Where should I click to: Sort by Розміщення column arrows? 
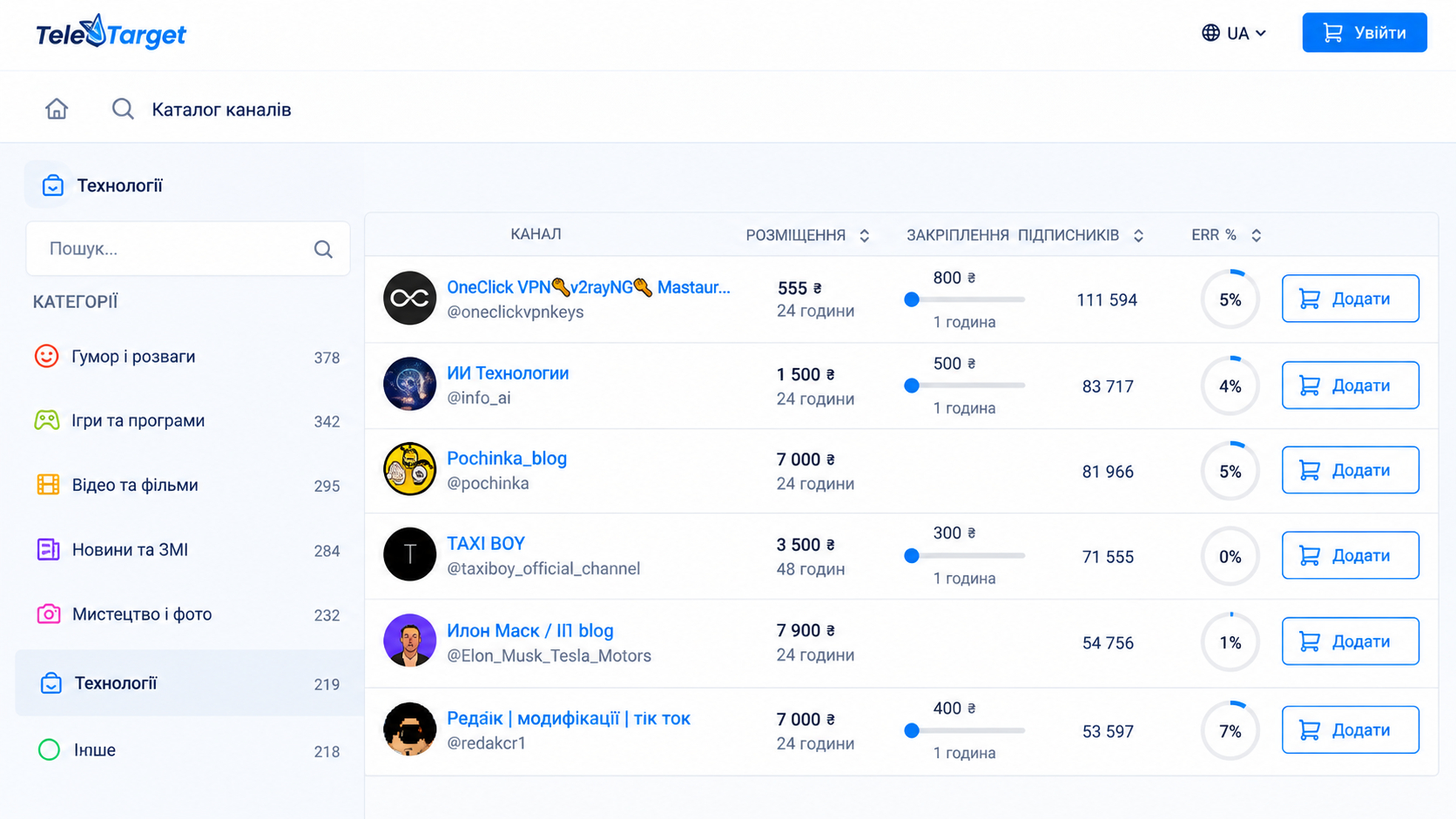864,236
